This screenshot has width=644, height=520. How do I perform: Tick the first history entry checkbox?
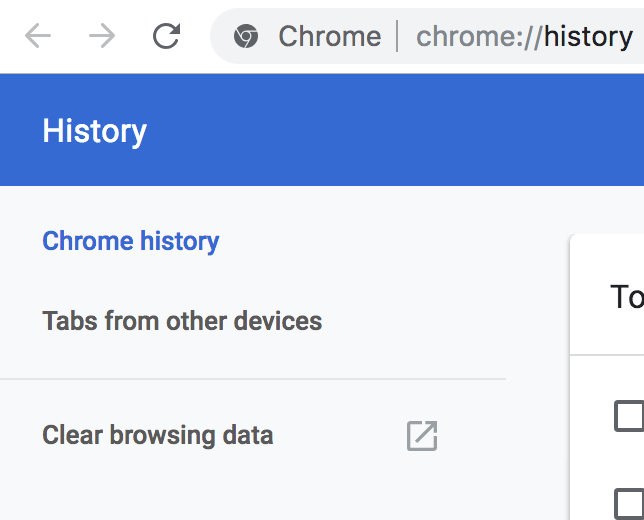[629, 416]
